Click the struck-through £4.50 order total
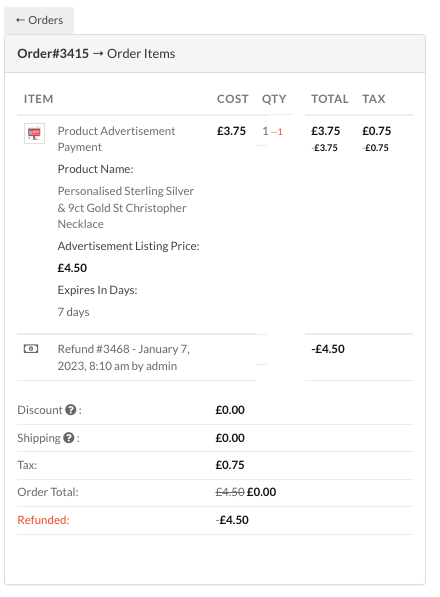440x597 pixels. 230,492
